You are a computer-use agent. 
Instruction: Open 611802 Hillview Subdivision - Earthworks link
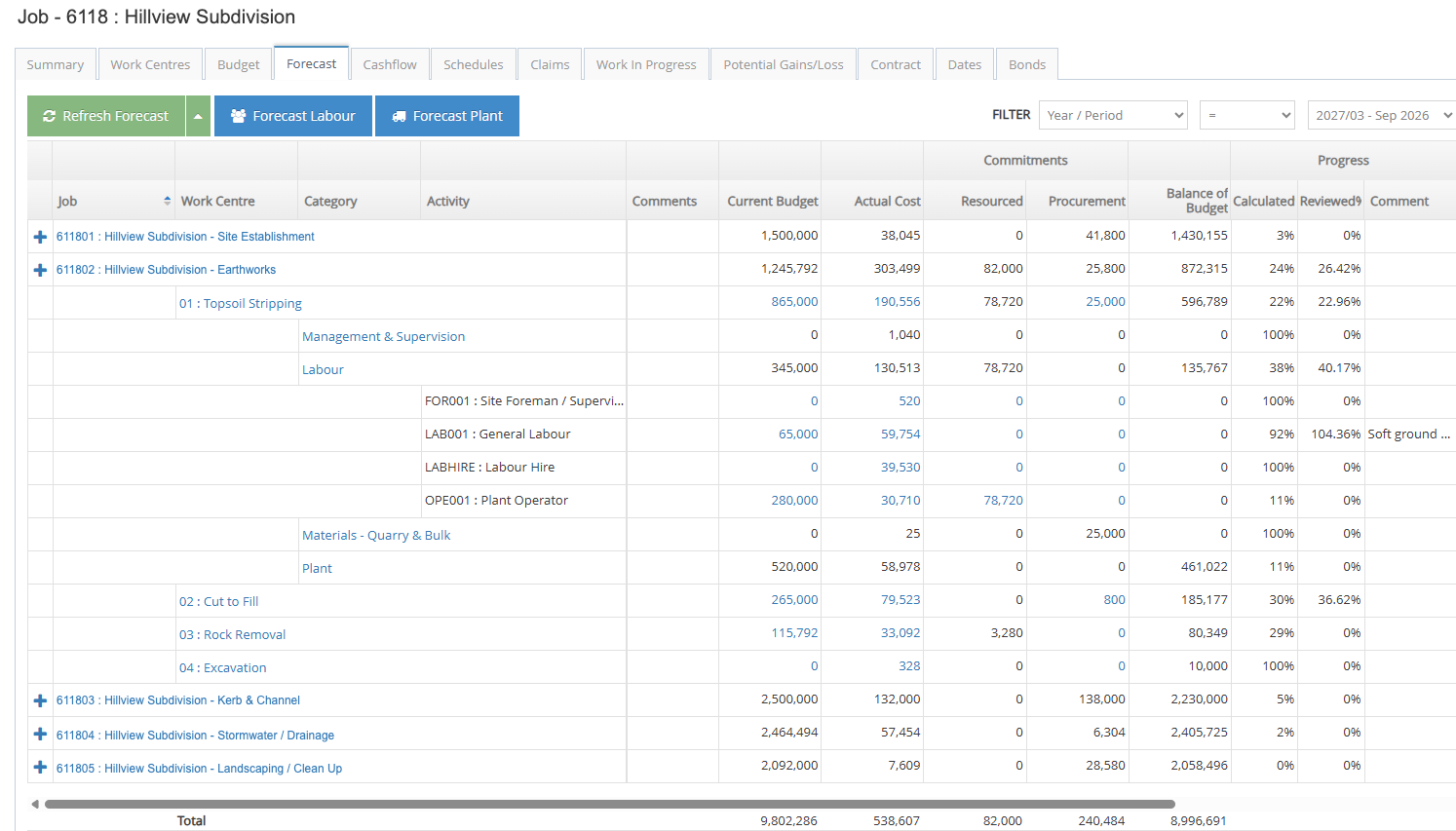tap(166, 270)
